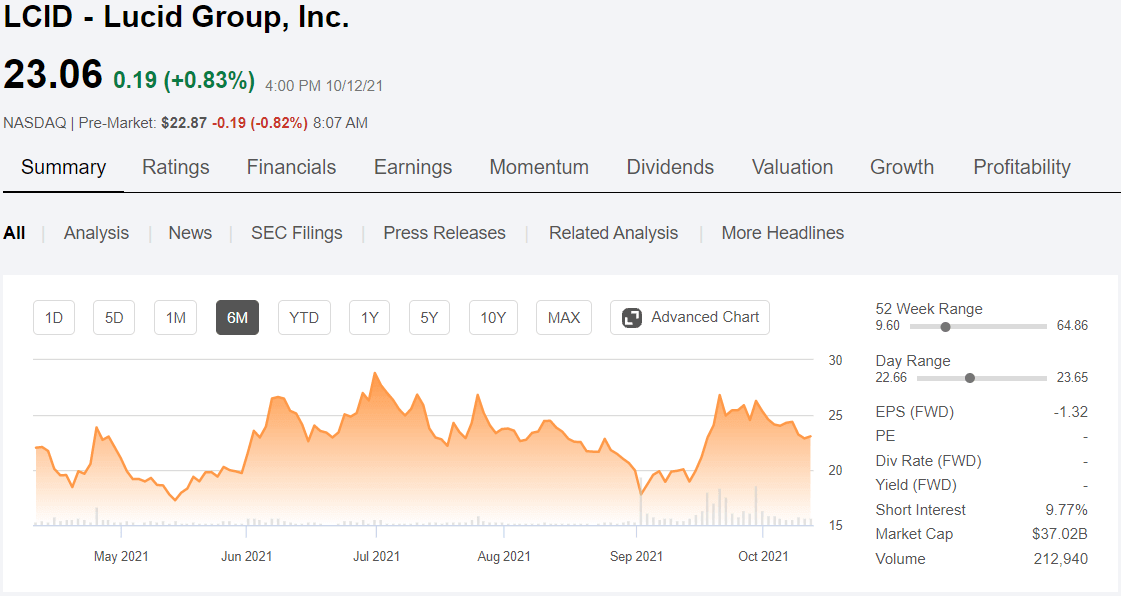Click the Jun 2021 axis label
The height and width of the screenshot is (596, 1121).
246,556
